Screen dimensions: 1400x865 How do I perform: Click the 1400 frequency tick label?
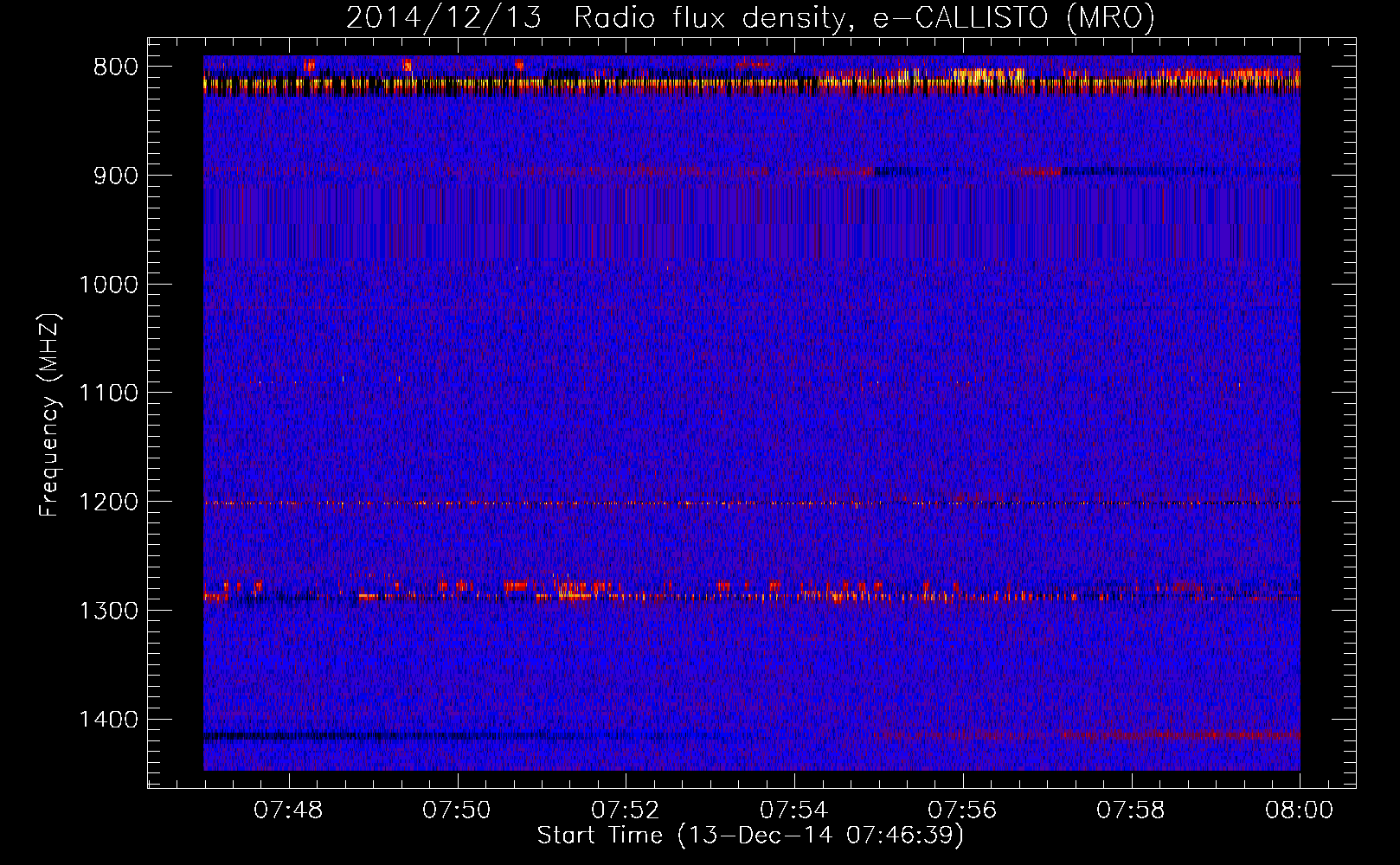coord(108,720)
